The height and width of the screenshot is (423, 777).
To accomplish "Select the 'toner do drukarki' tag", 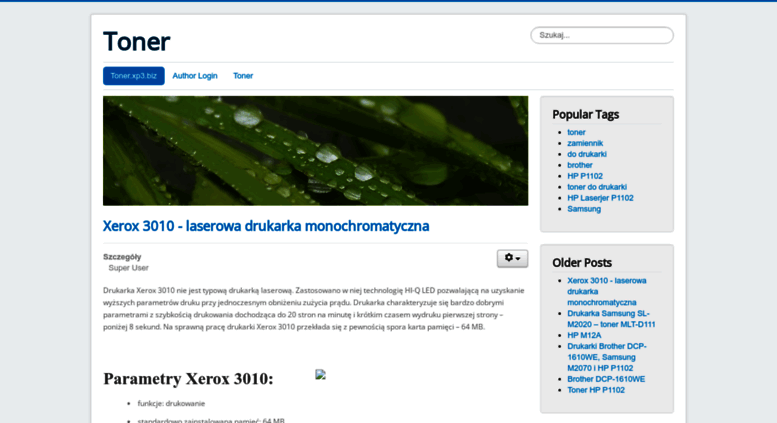I will pos(597,187).
